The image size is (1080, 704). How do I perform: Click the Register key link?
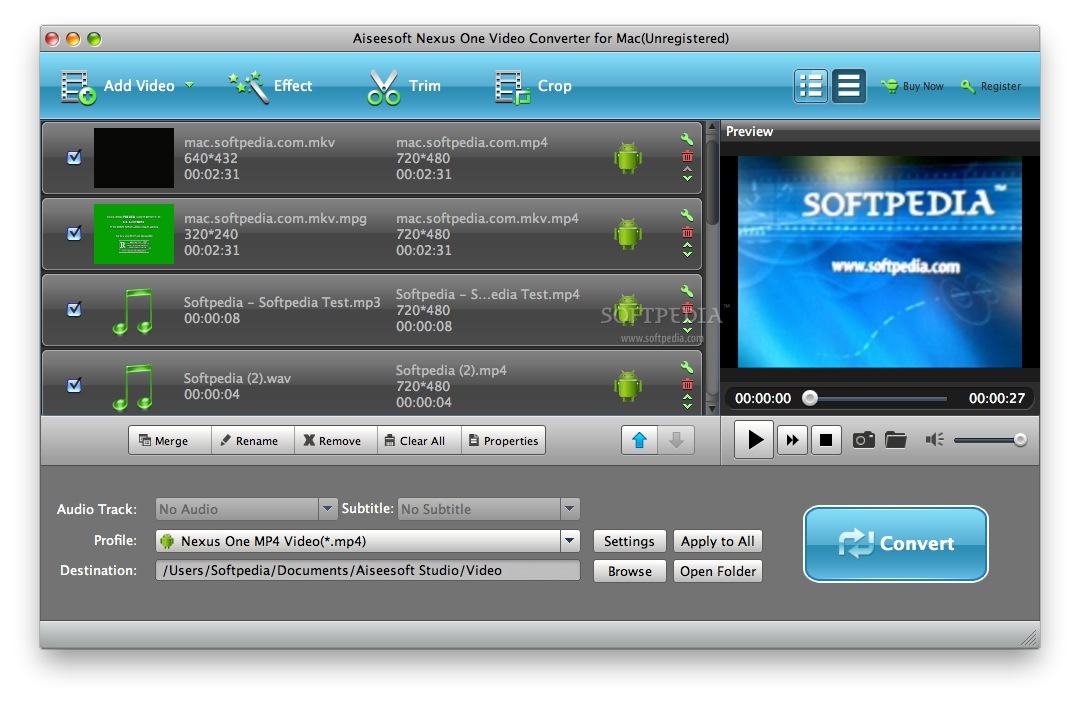[991, 86]
